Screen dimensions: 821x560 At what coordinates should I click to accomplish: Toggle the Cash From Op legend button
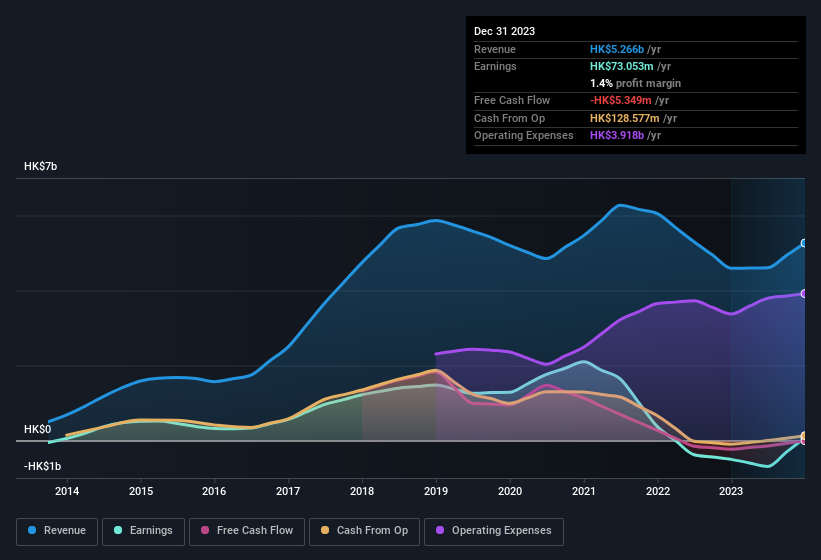(364, 531)
